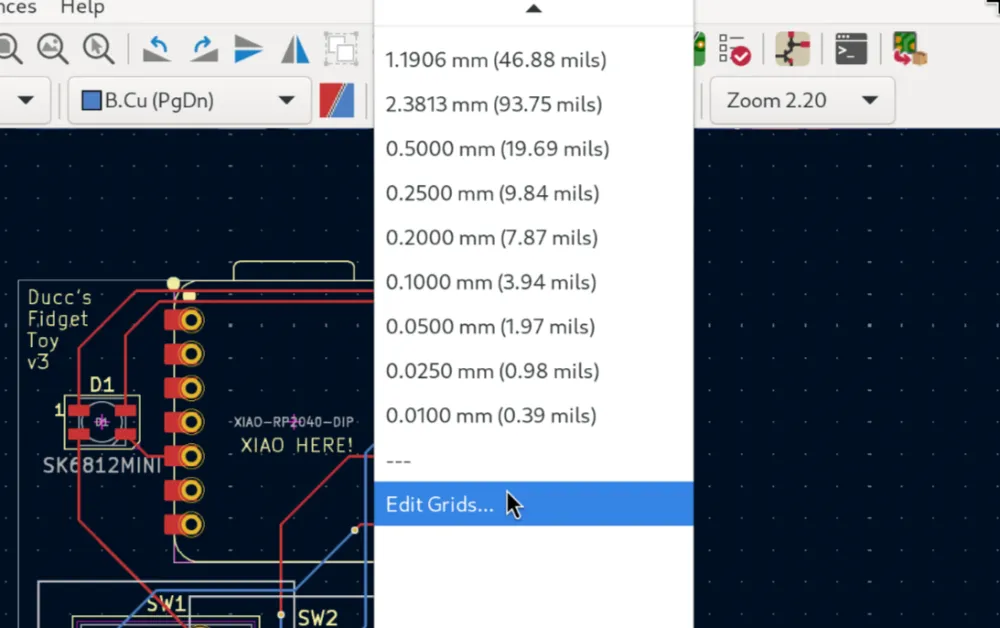Image resolution: width=1000 pixels, height=628 pixels.
Task: Click the red-blue layer pair swatch
Action: (x=337, y=101)
